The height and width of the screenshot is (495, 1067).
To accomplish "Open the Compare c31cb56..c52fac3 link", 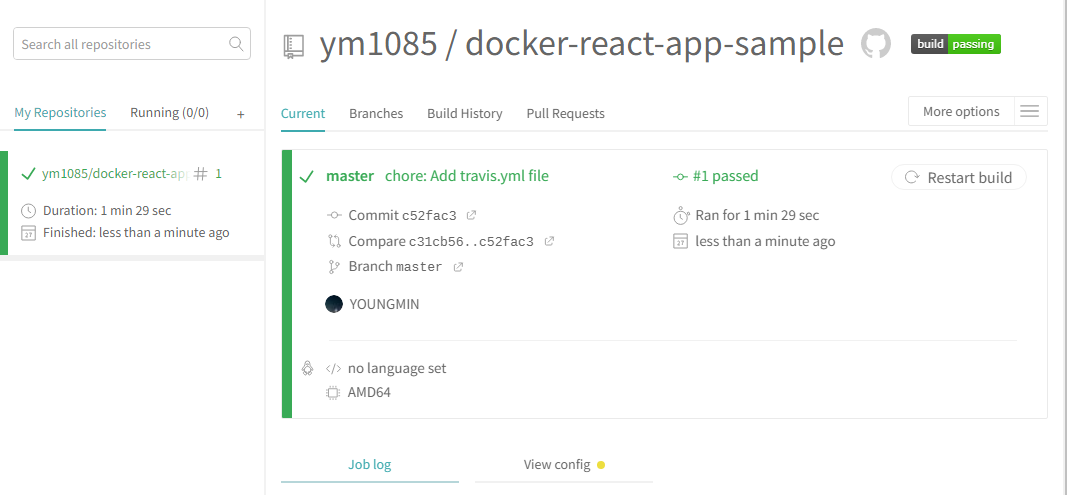I will tap(441, 241).
